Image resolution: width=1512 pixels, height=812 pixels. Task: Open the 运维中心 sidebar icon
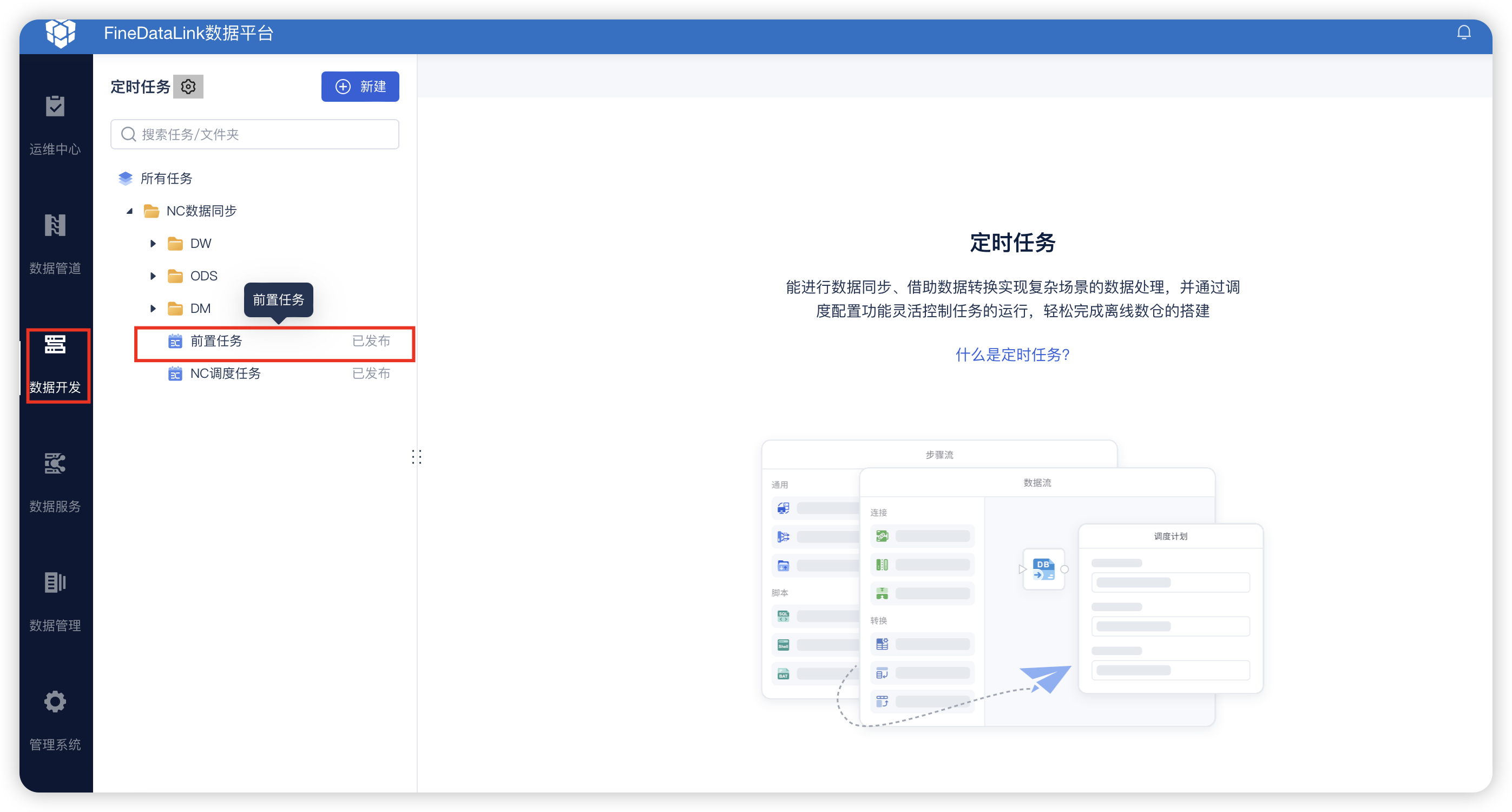coord(55,107)
